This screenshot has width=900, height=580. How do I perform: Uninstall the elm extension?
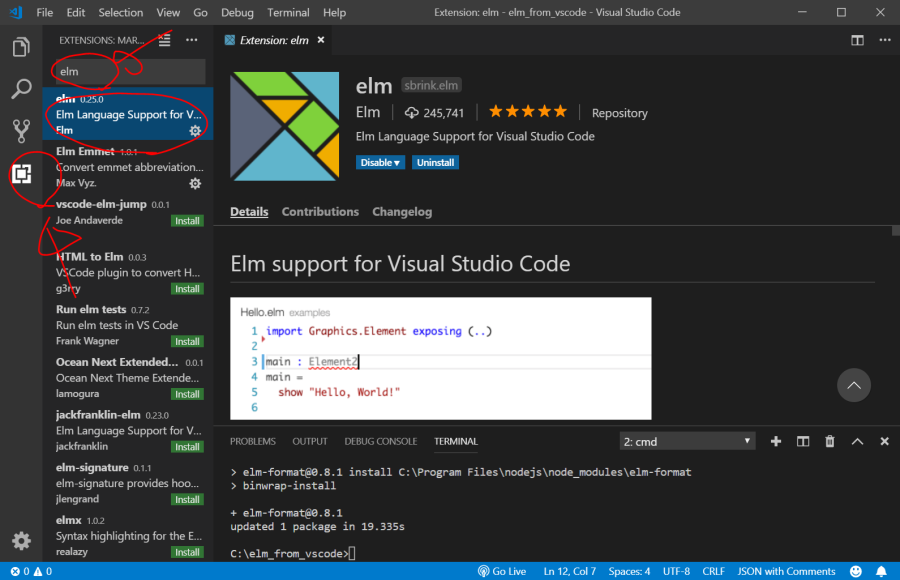(x=435, y=163)
